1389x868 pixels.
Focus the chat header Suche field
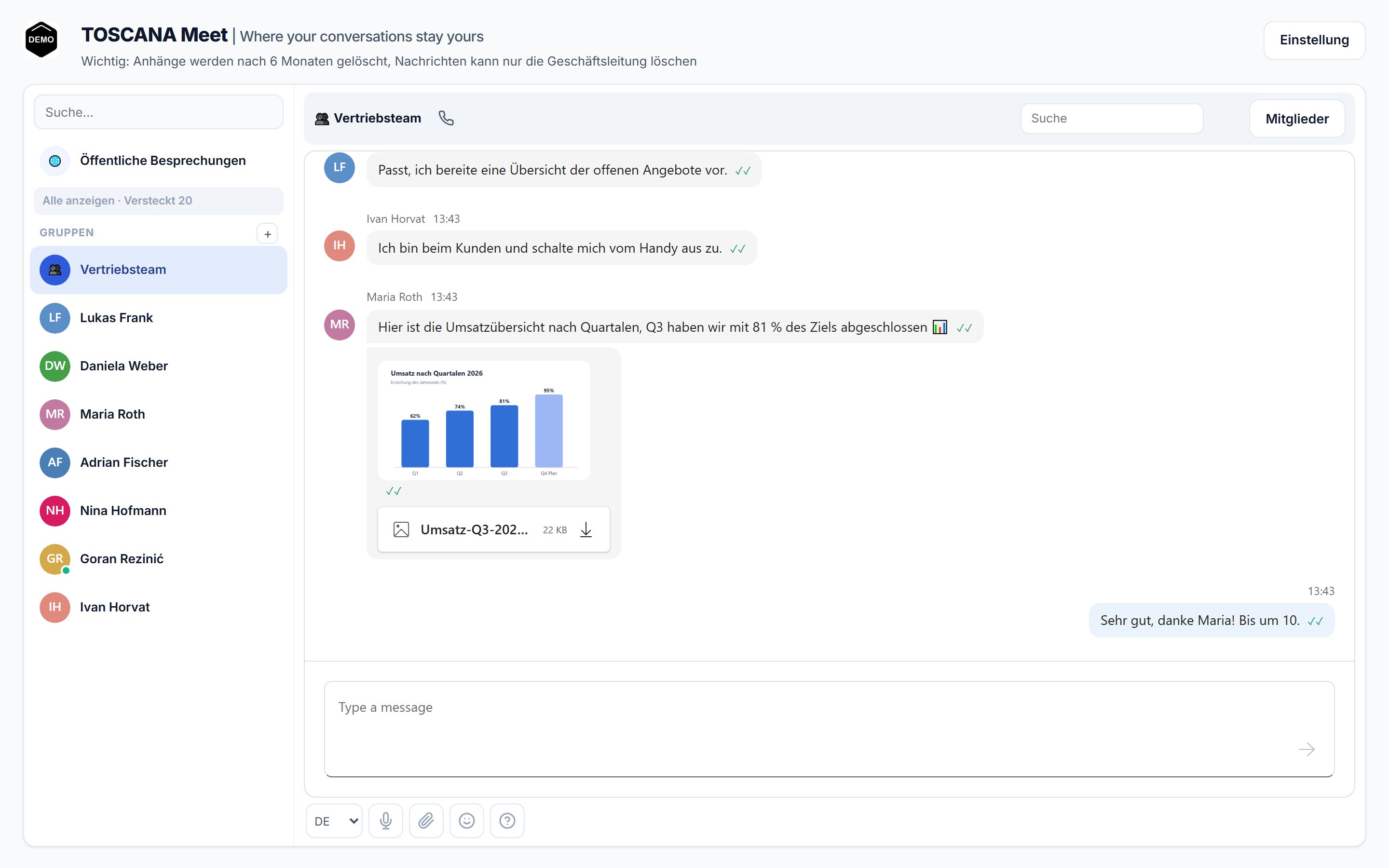[1111, 119]
